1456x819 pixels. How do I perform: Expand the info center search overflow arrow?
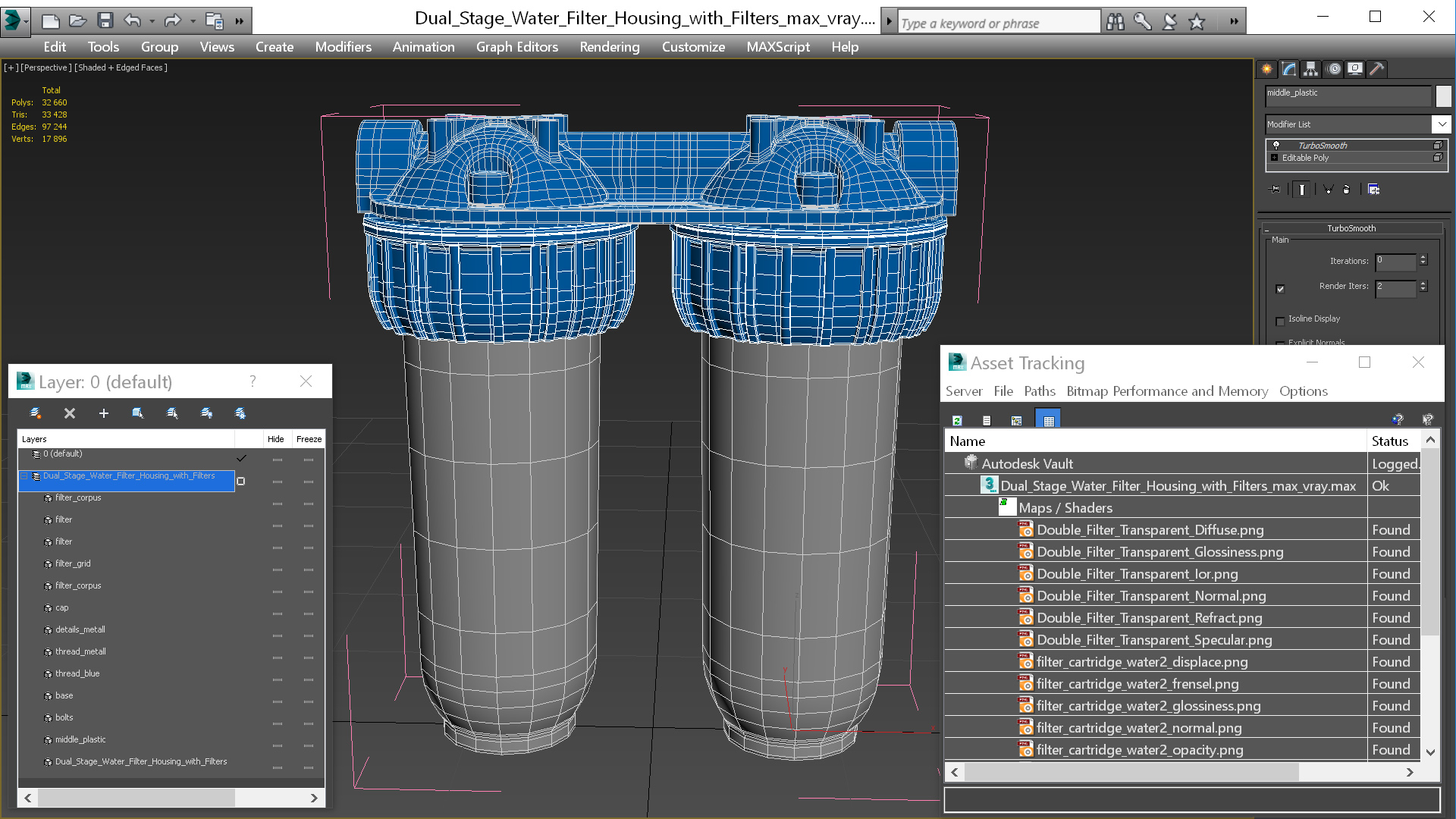point(1234,22)
